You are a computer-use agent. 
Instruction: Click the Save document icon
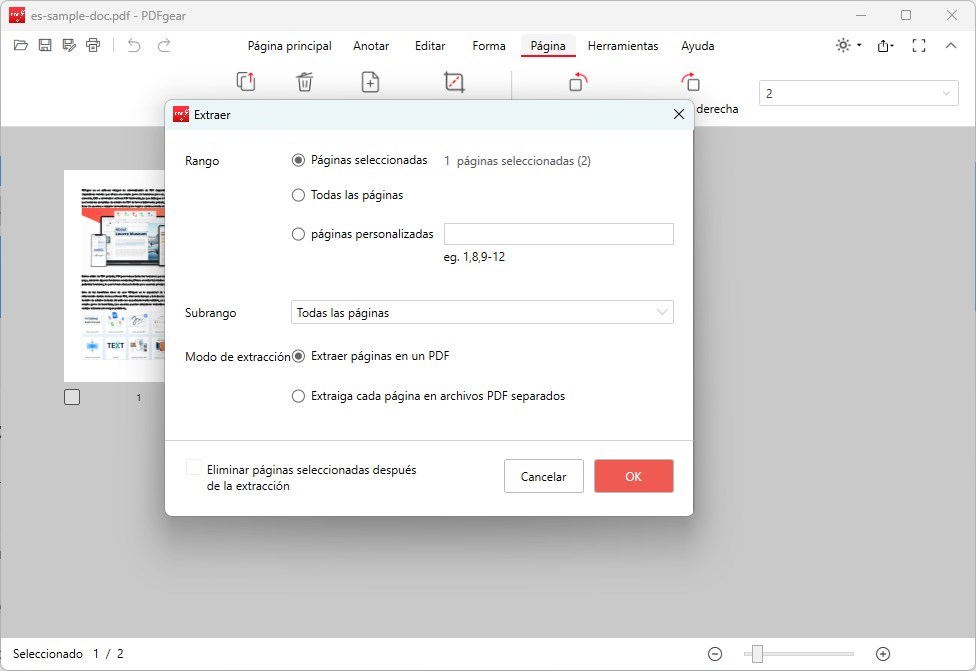(44, 45)
